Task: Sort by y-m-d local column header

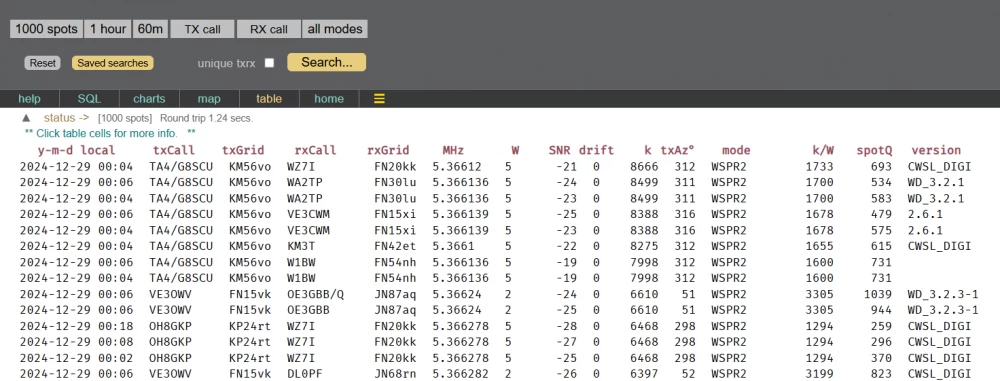Action: pos(77,151)
